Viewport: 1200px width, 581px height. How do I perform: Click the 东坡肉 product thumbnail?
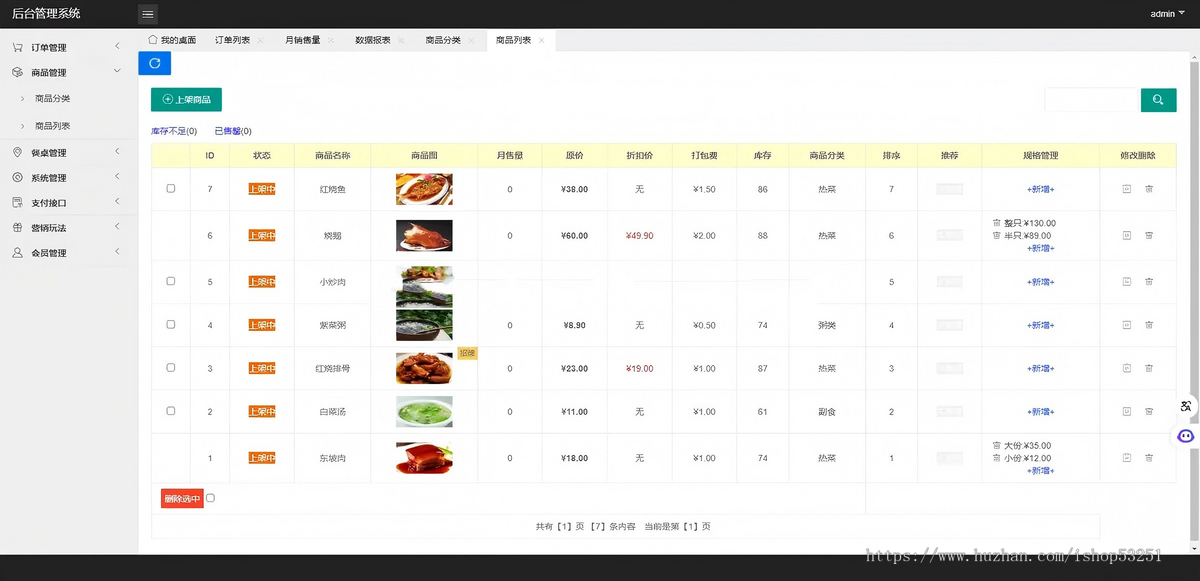coord(424,458)
